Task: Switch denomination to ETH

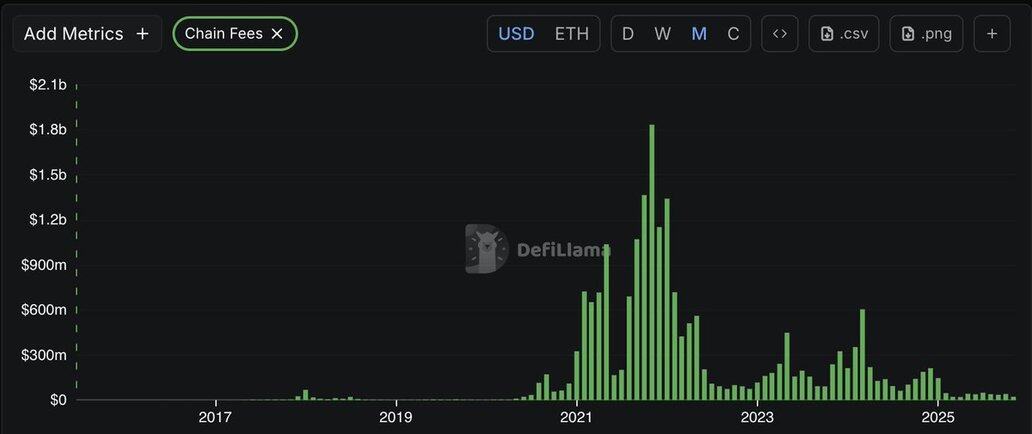Action: [x=572, y=33]
